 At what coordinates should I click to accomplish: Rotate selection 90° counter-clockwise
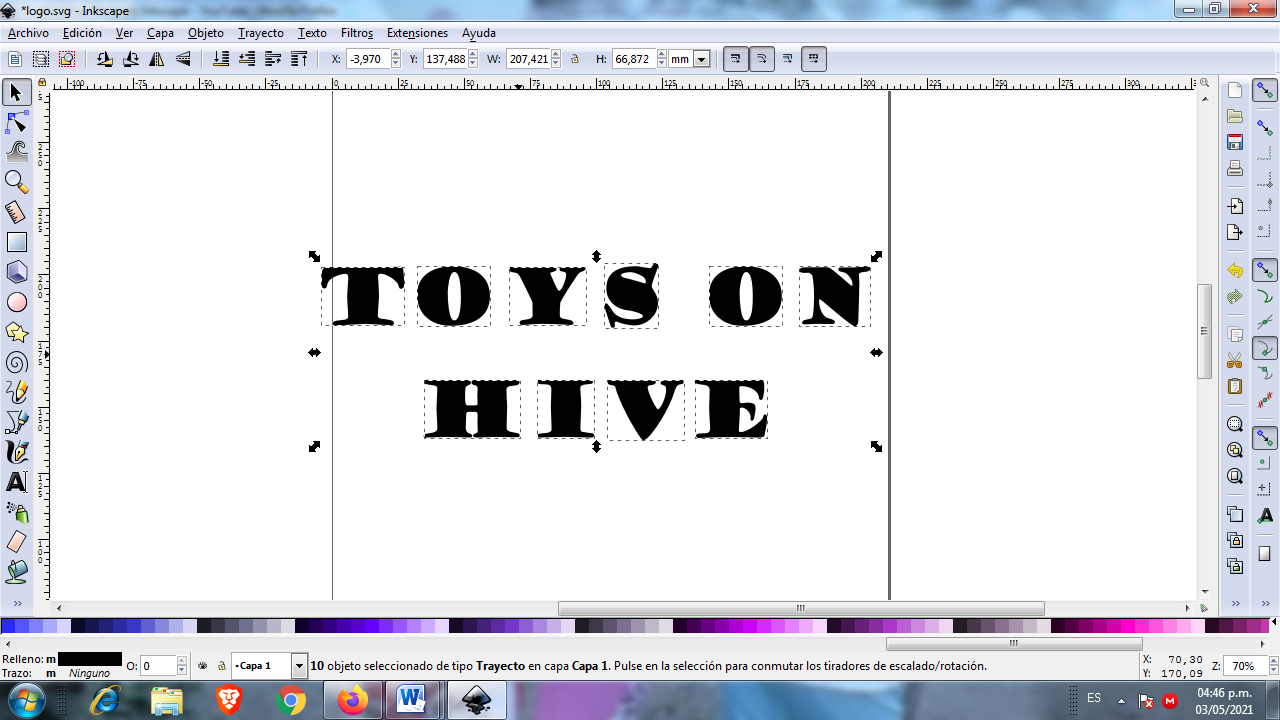pos(104,60)
